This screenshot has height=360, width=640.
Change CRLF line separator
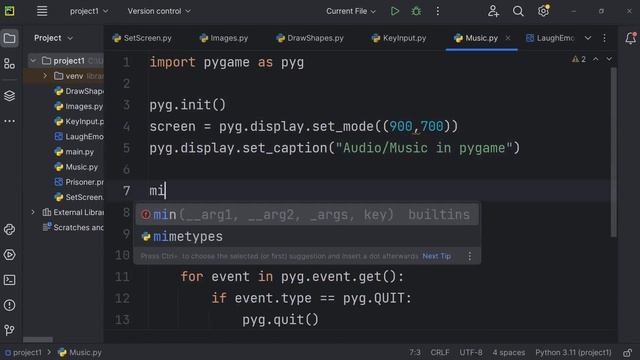(x=440, y=353)
